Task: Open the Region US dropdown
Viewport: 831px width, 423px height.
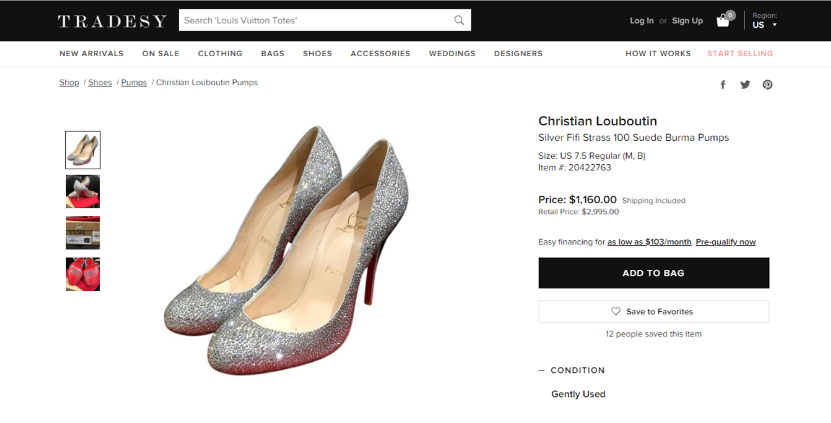Action: pos(764,21)
